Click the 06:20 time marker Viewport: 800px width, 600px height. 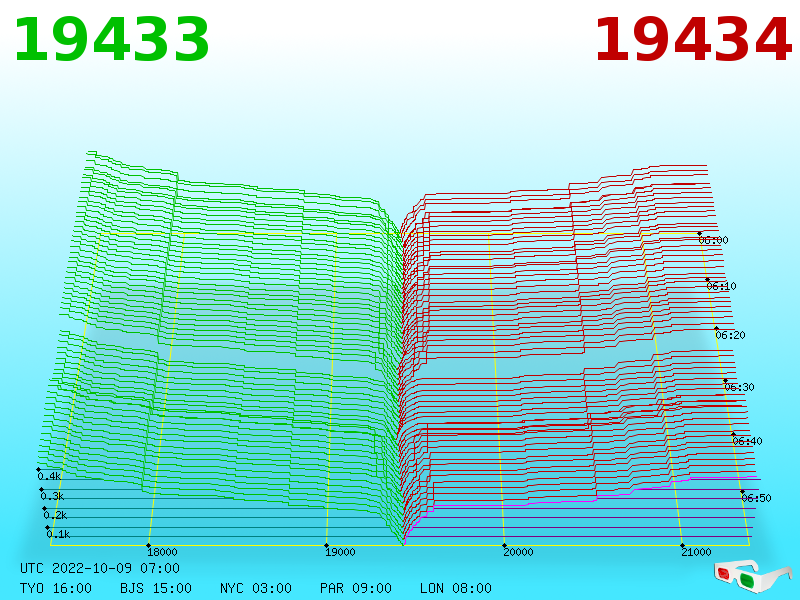pyautogui.click(x=730, y=335)
